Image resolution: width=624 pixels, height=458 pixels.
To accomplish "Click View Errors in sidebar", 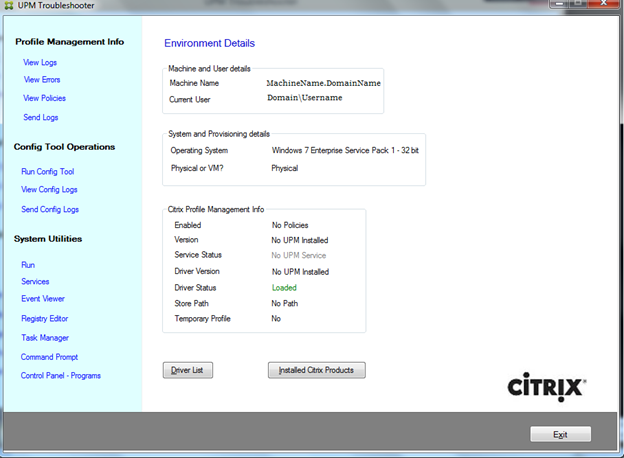I will [x=42, y=80].
